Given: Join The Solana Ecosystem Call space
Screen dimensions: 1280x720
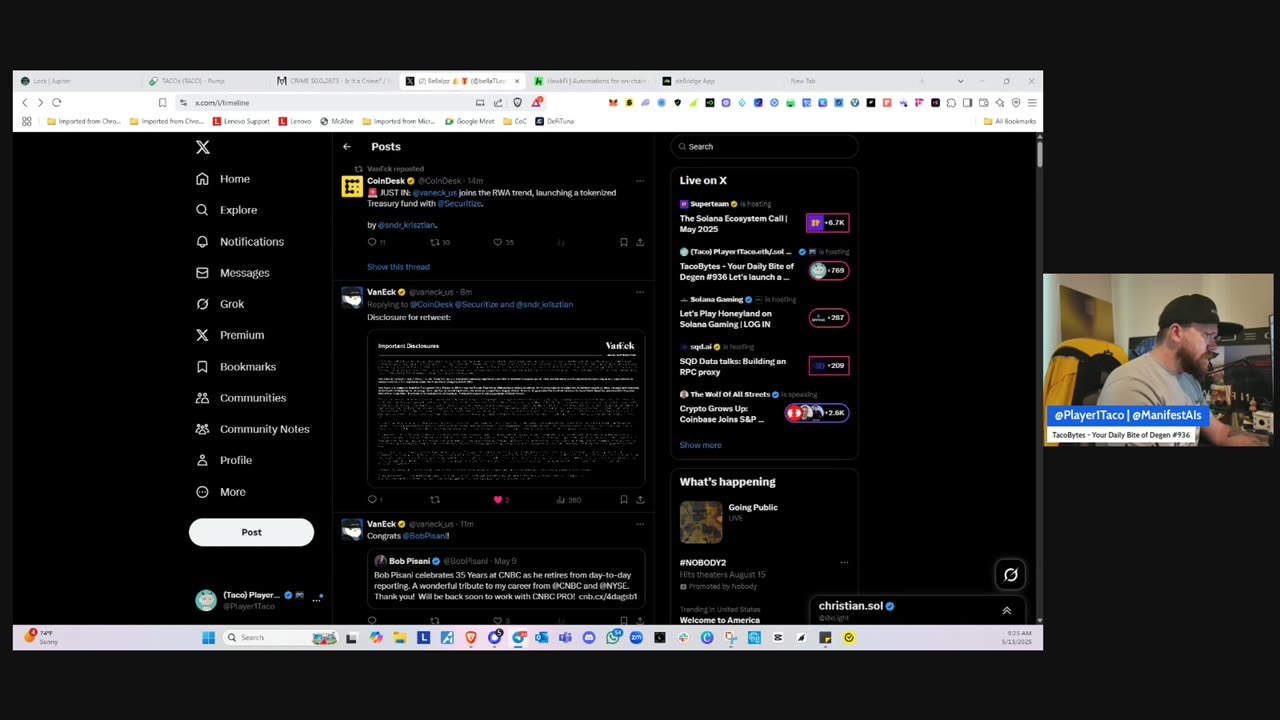Looking at the screenshot, I should pos(827,223).
